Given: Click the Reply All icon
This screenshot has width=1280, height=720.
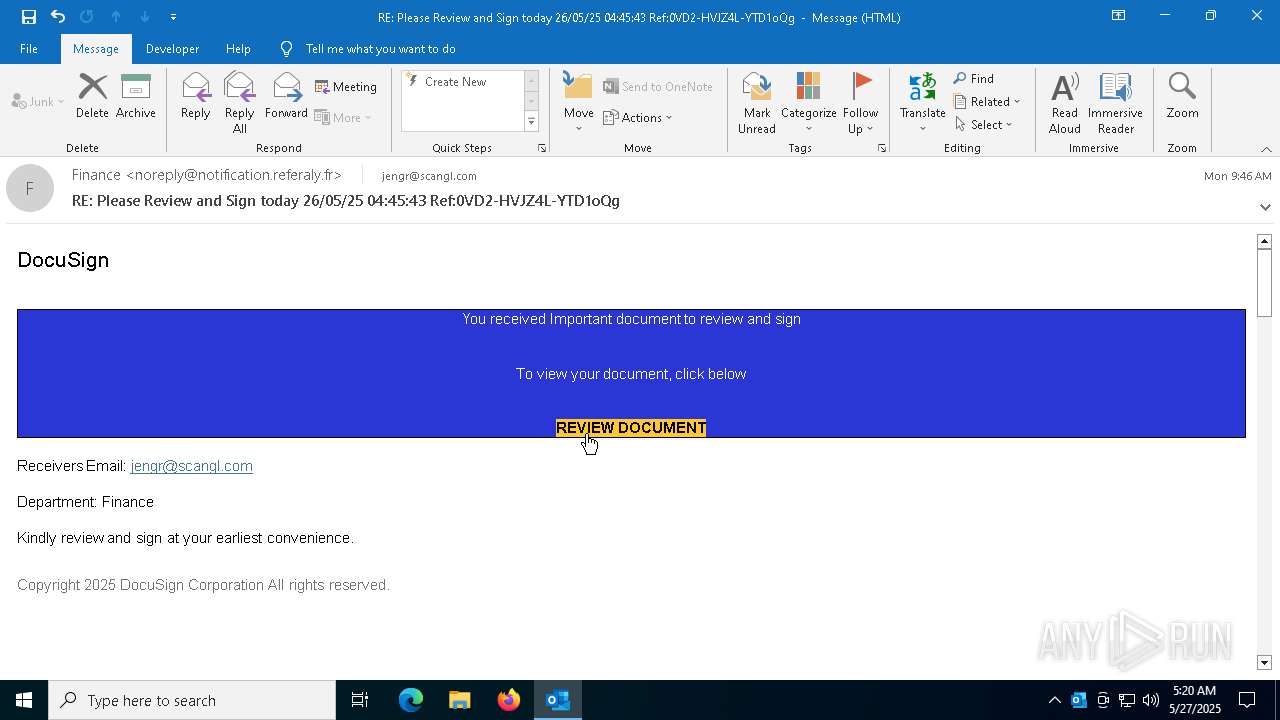Looking at the screenshot, I should (x=239, y=103).
